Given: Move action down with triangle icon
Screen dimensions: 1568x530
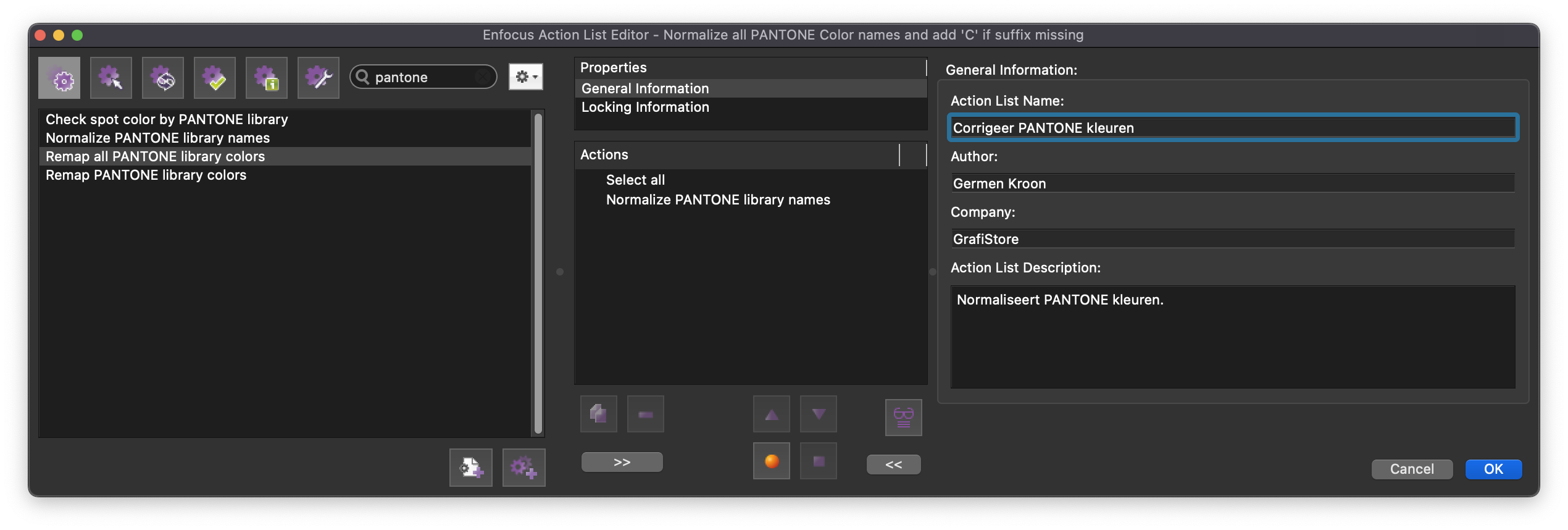Looking at the screenshot, I should click(819, 414).
